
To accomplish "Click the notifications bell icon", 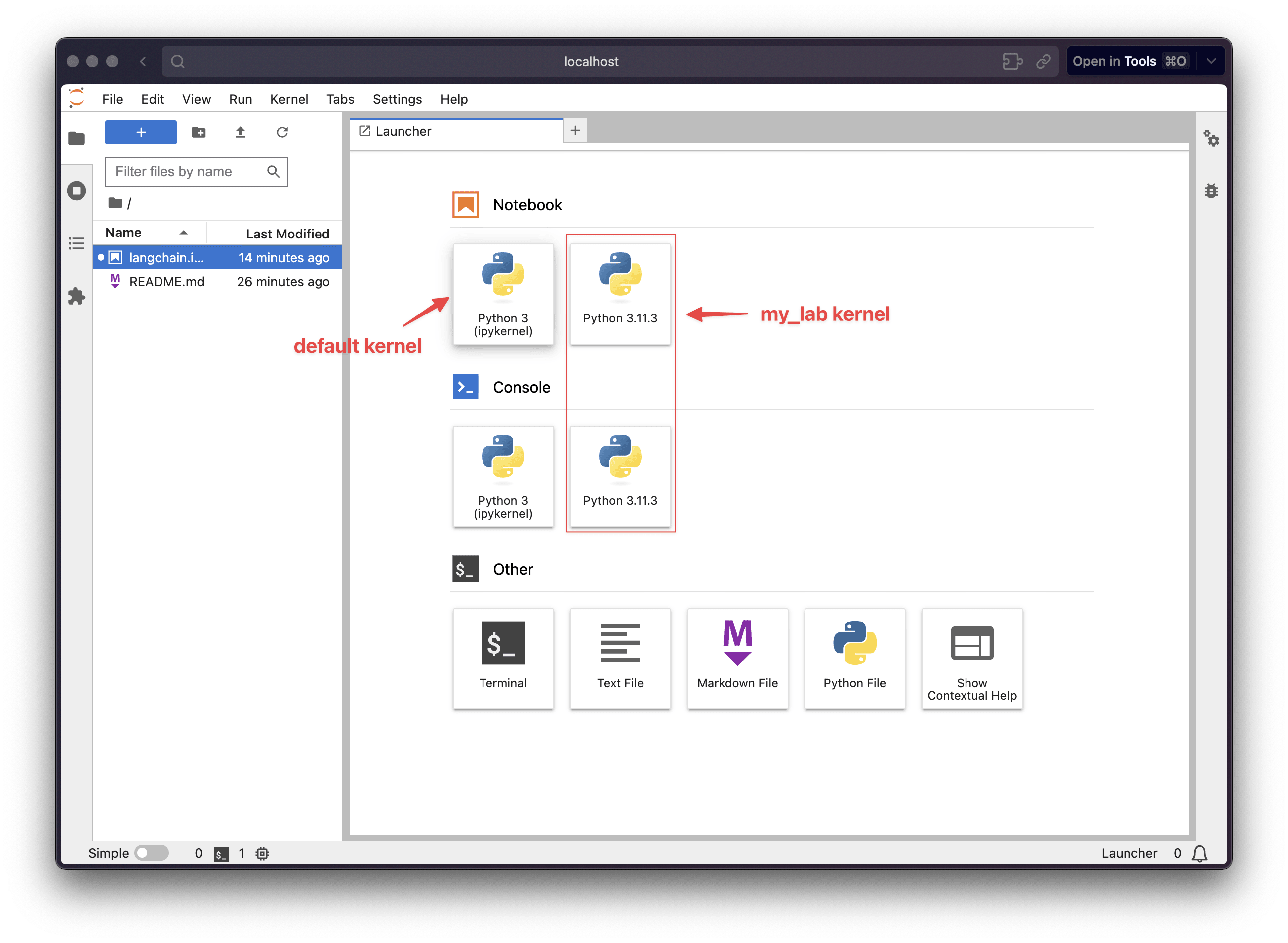I will pos(1199,854).
